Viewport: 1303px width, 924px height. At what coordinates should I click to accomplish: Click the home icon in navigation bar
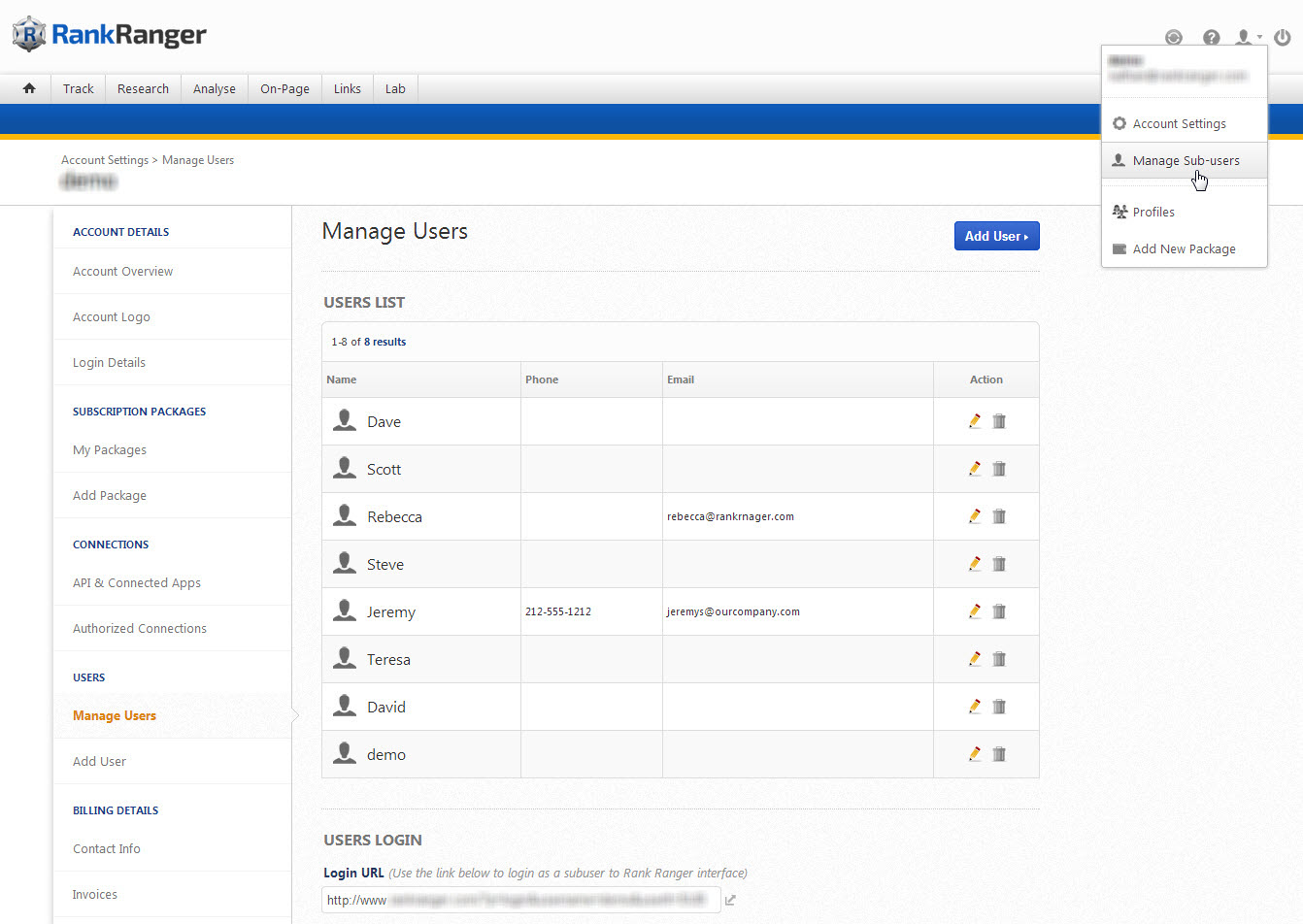29,88
